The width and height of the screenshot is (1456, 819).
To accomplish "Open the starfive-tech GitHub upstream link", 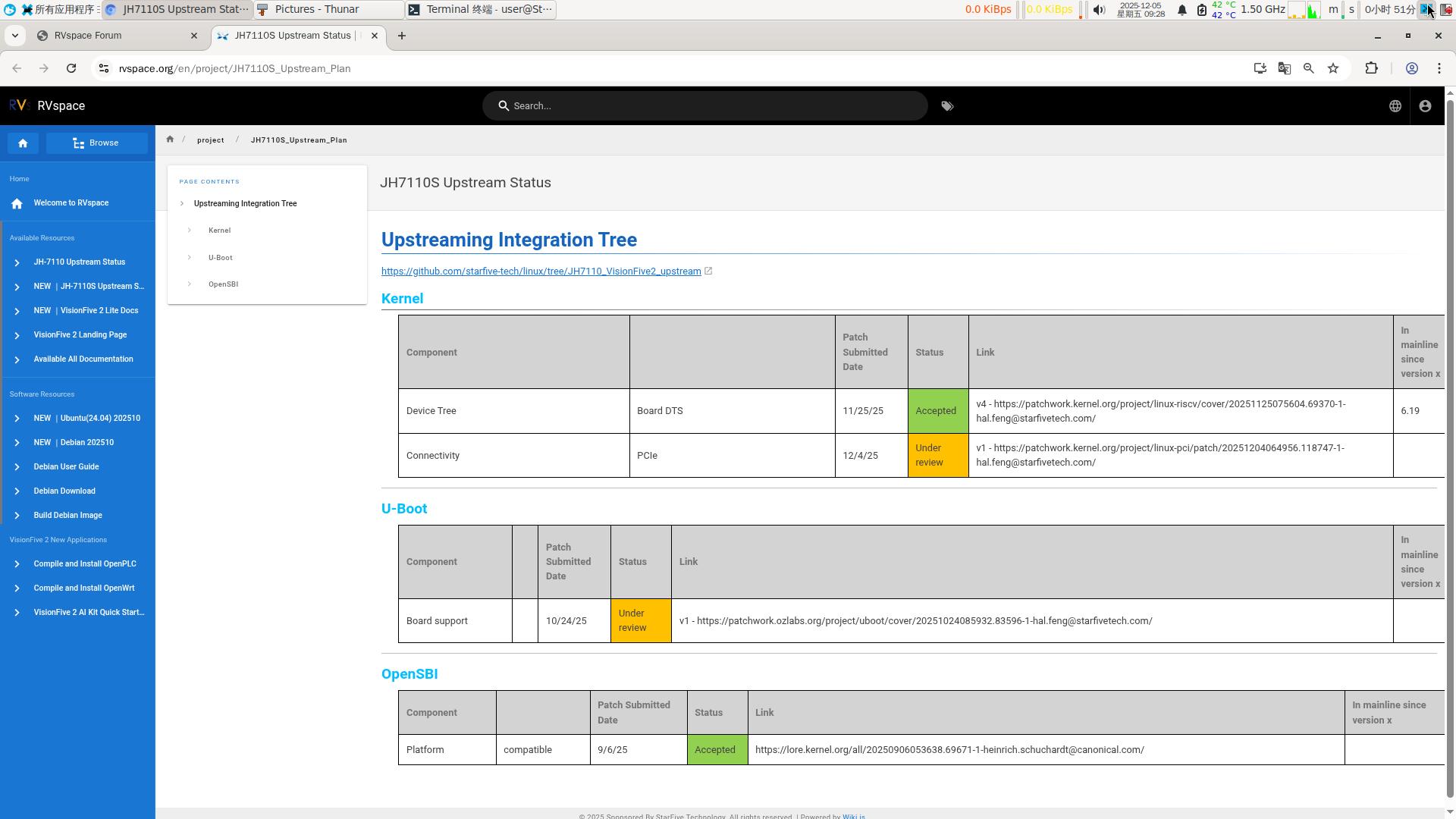I will [541, 271].
